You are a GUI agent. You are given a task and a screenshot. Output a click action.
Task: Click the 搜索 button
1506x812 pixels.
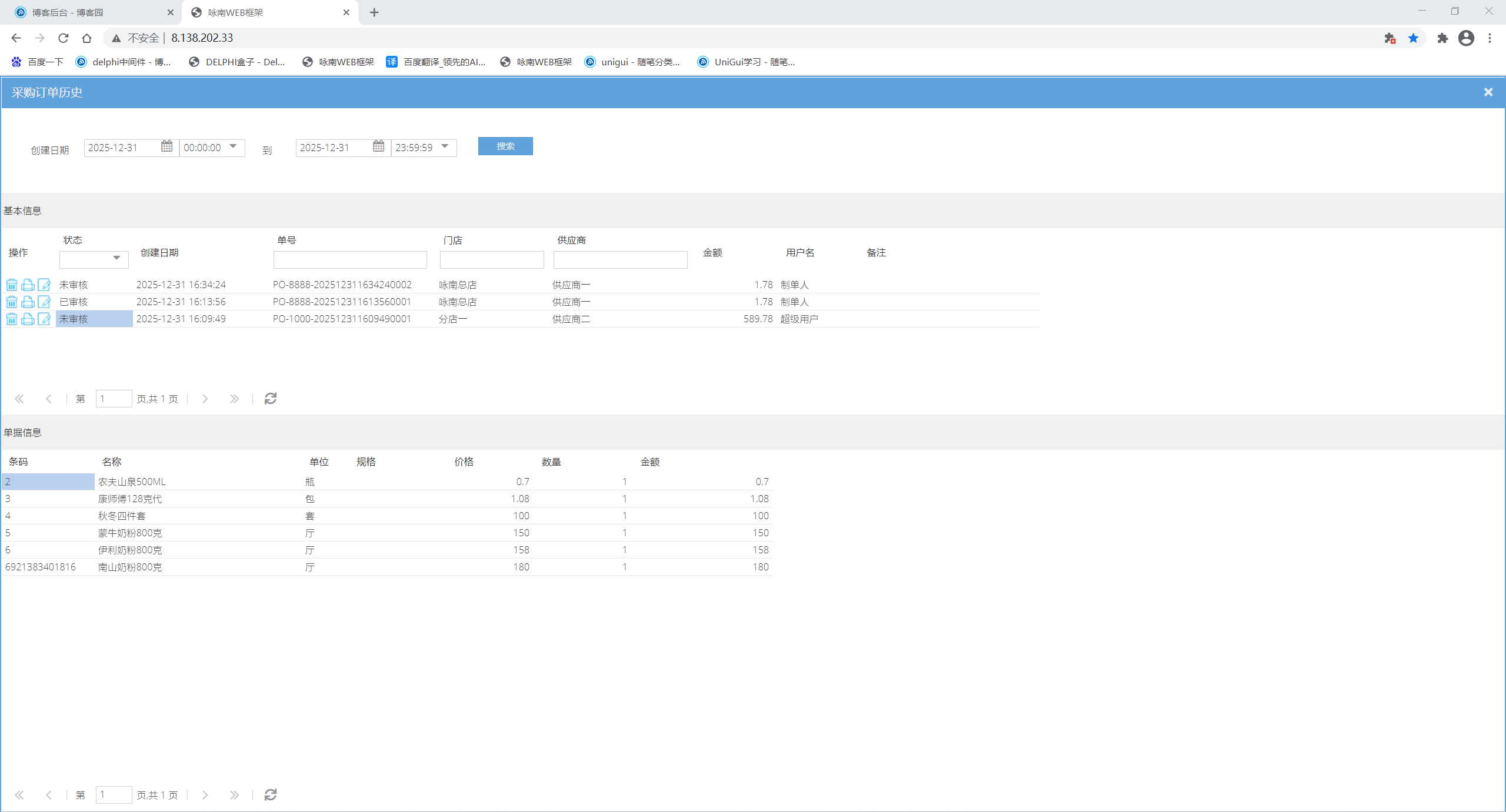(505, 146)
